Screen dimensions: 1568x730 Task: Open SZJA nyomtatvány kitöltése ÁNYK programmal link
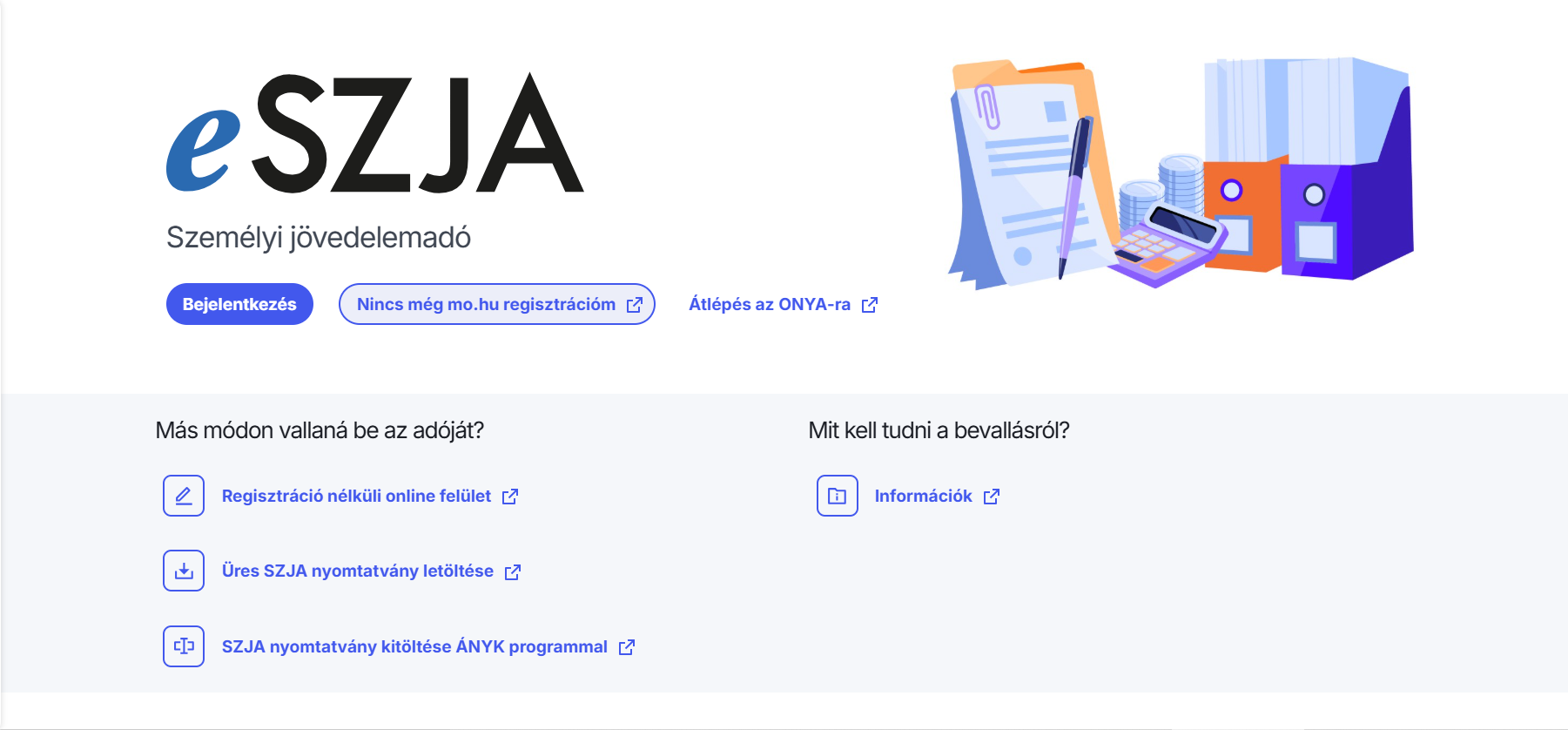pyautogui.click(x=428, y=647)
